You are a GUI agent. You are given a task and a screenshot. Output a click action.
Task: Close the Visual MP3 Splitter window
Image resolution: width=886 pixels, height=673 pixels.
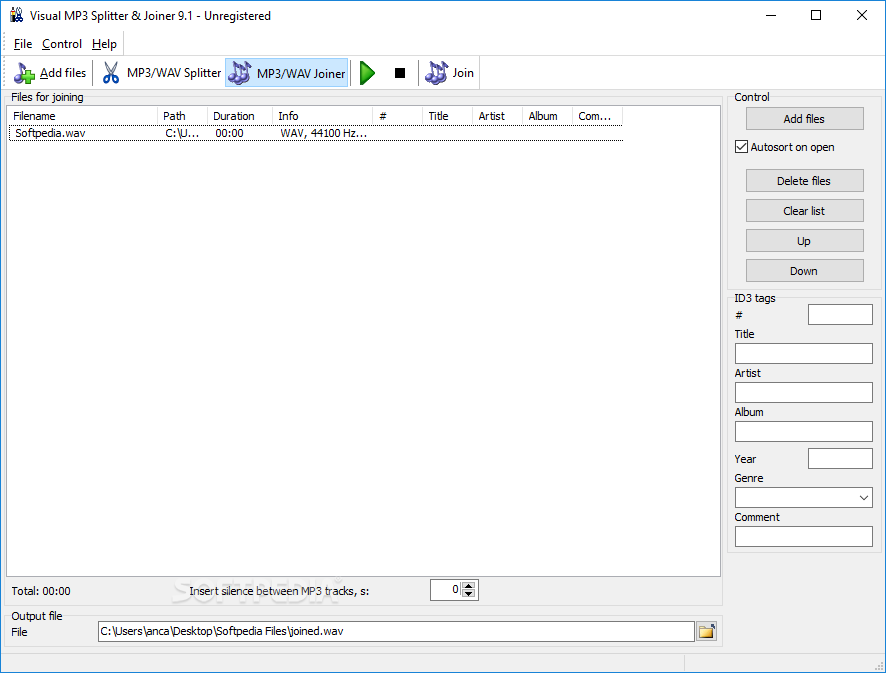[x=862, y=15]
